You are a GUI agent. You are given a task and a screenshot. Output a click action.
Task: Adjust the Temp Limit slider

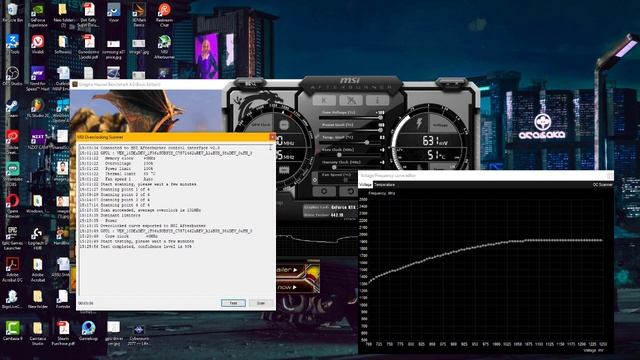click(x=351, y=142)
